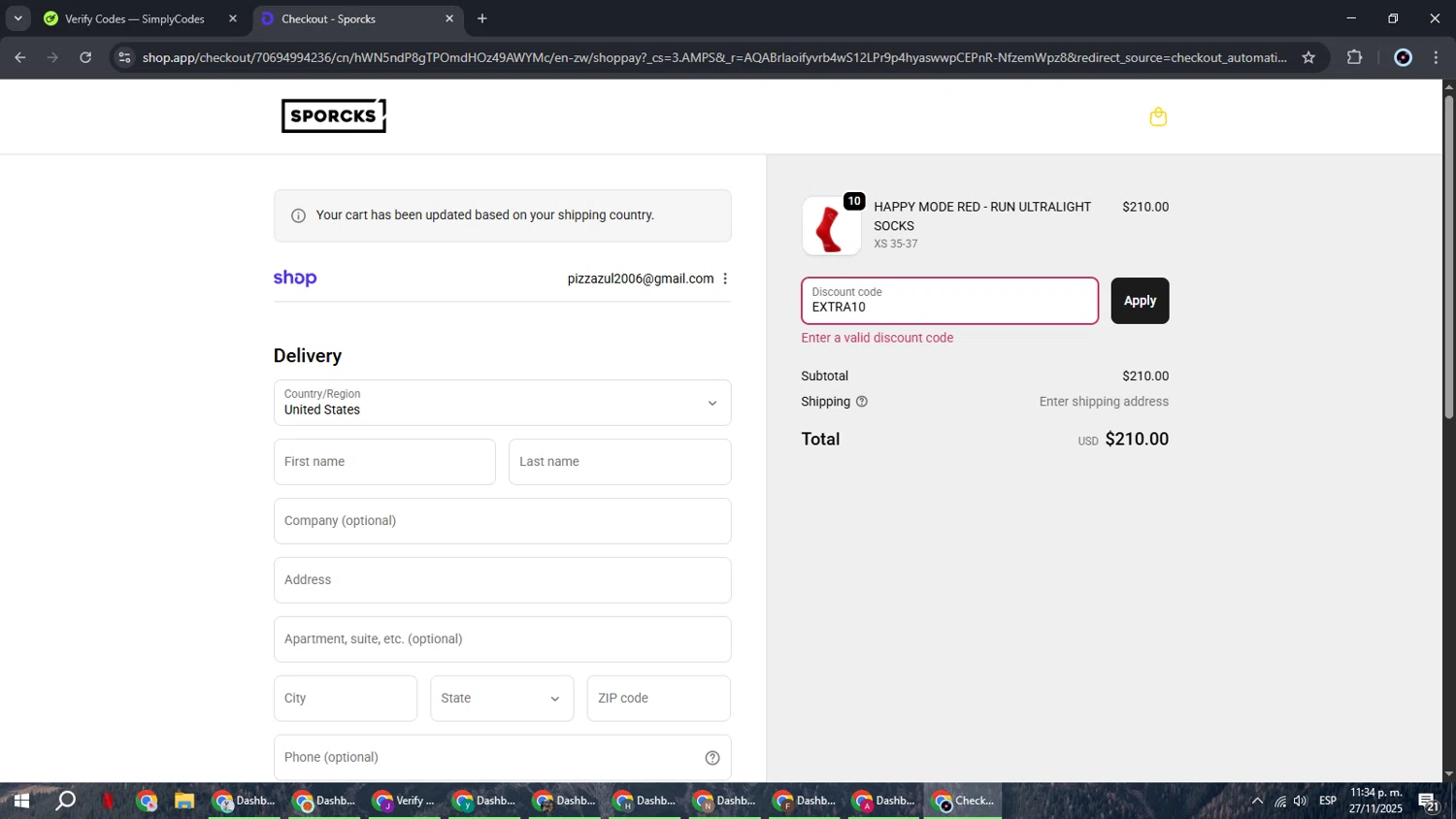The height and width of the screenshot is (819, 1456).
Task: Bookmark this page with the star icon
Action: (1308, 57)
